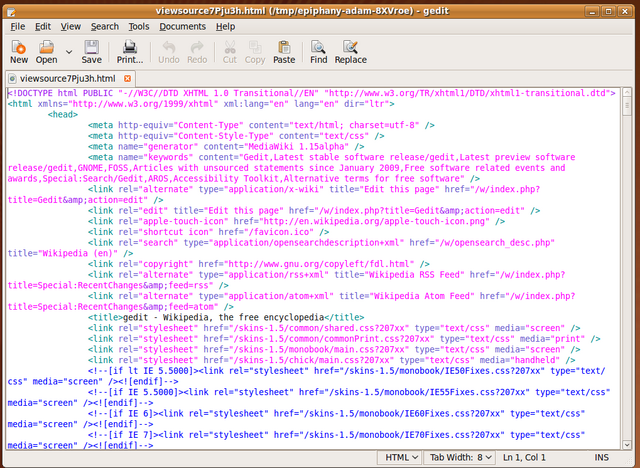
Task: Click the 'Wikipedia Atom Feed' title value
Action: pos(422,296)
